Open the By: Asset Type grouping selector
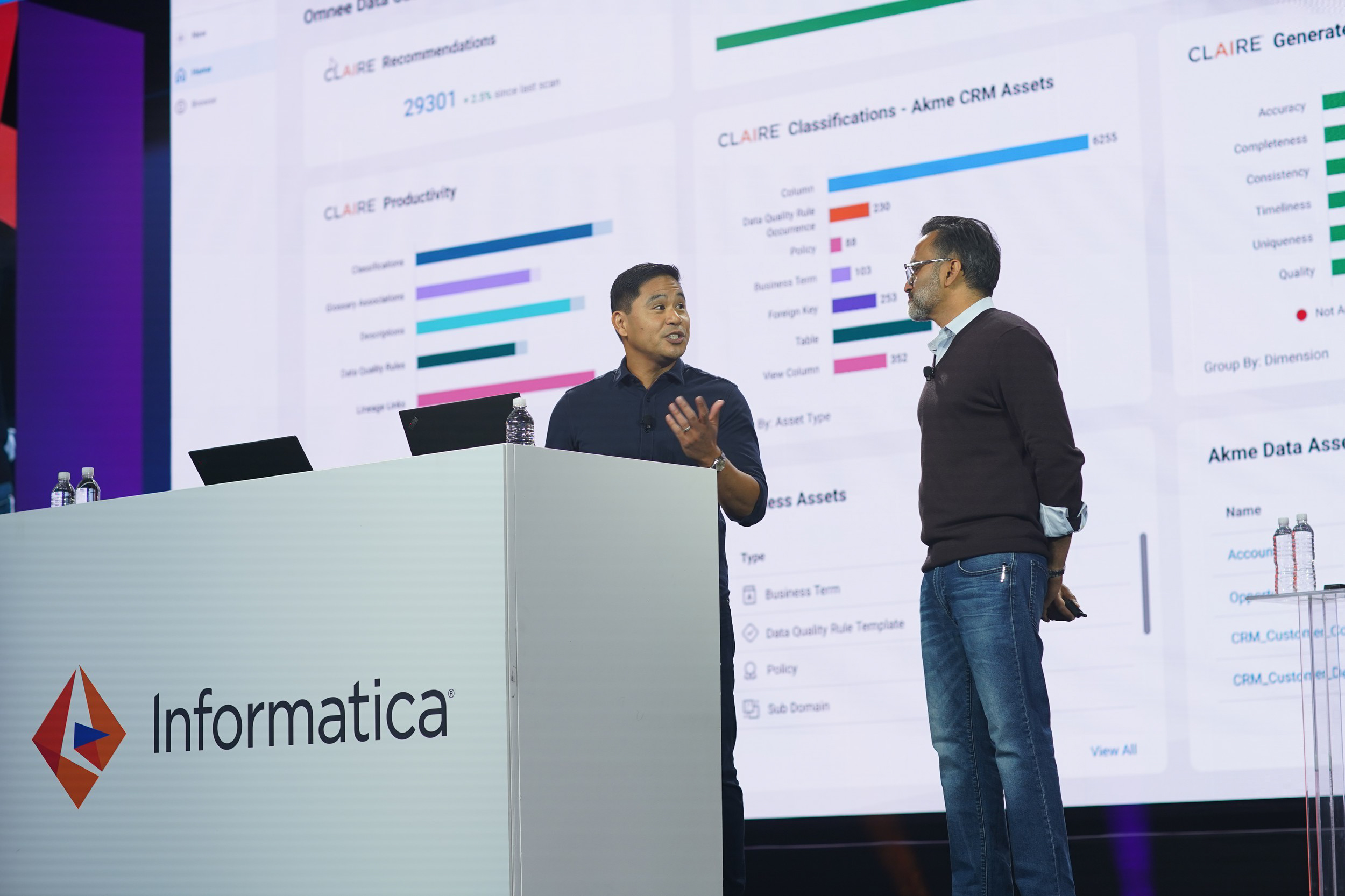Image resolution: width=1345 pixels, height=896 pixels. (x=794, y=421)
